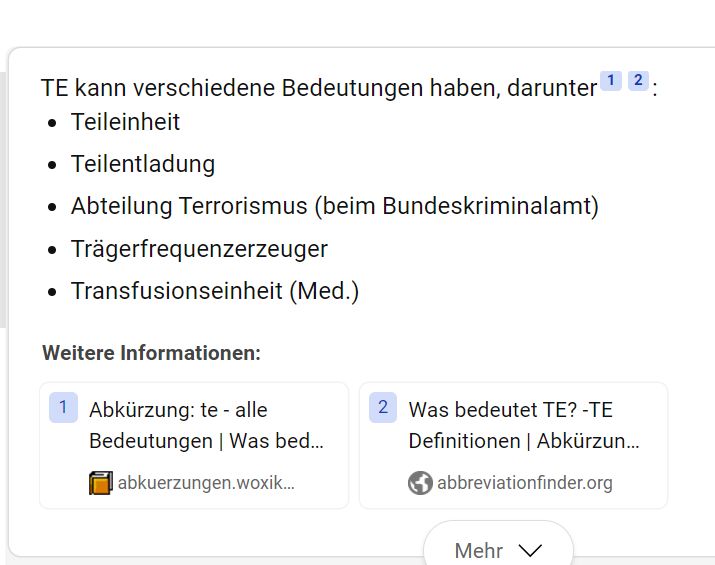
Task: Click the Trägerfrequenzerzeuger list entry
Action: (199, 249)
